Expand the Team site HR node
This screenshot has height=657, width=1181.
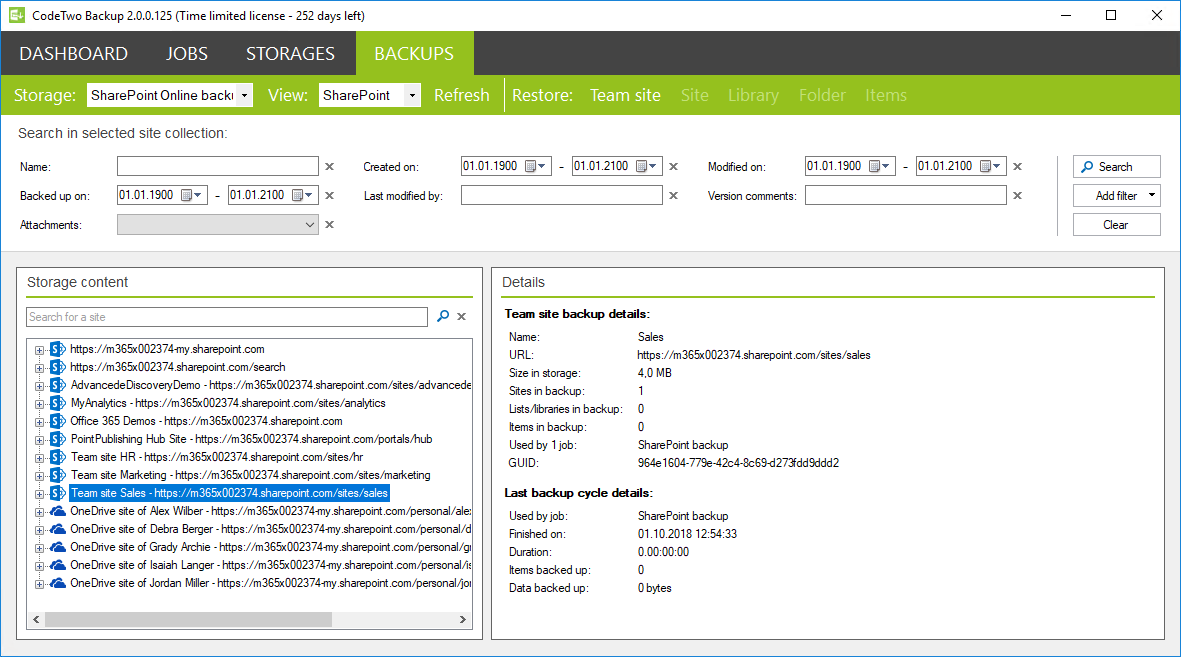(x=39, y=457)
